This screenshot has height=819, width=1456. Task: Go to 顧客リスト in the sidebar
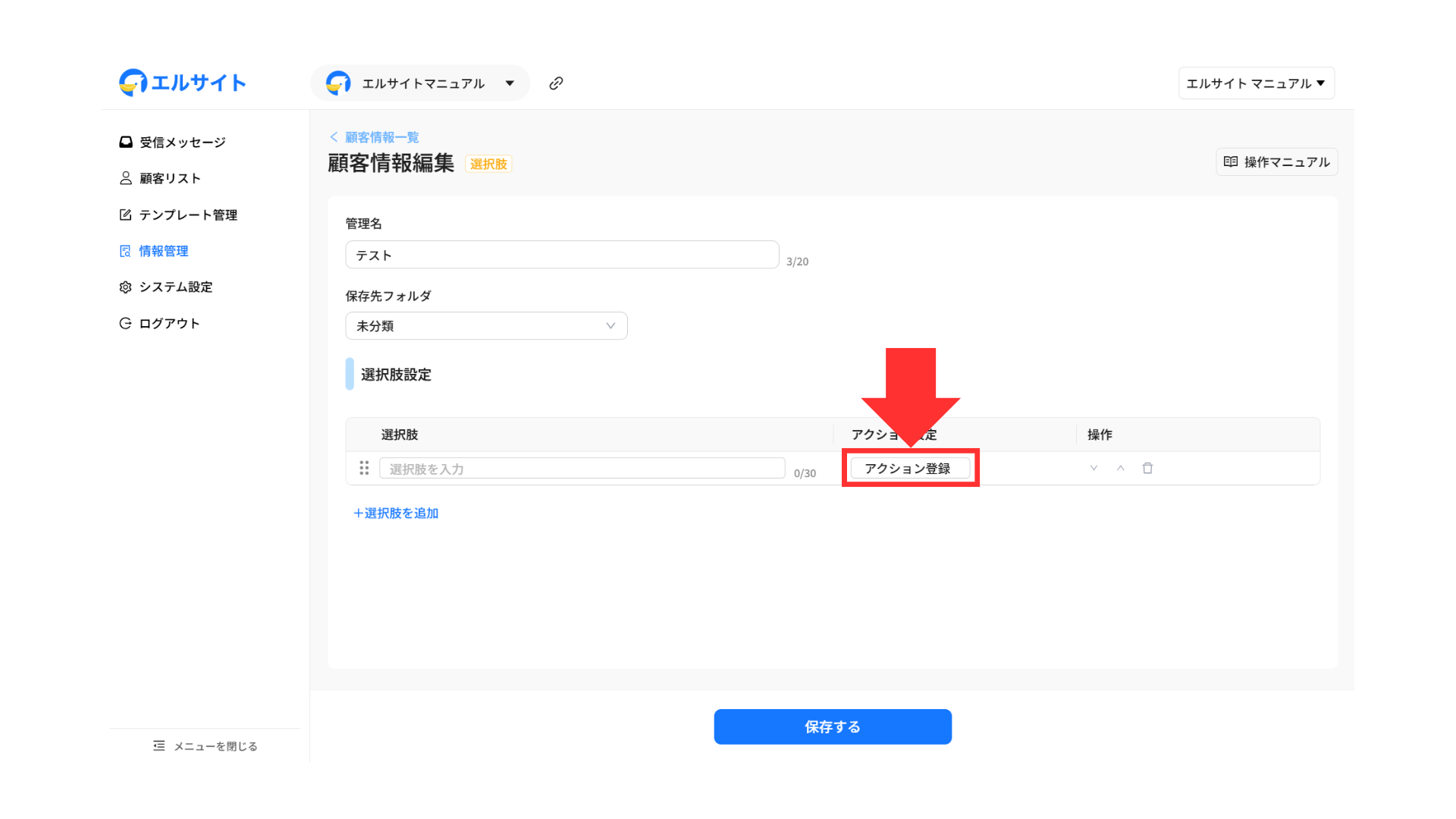pos(170,178)
